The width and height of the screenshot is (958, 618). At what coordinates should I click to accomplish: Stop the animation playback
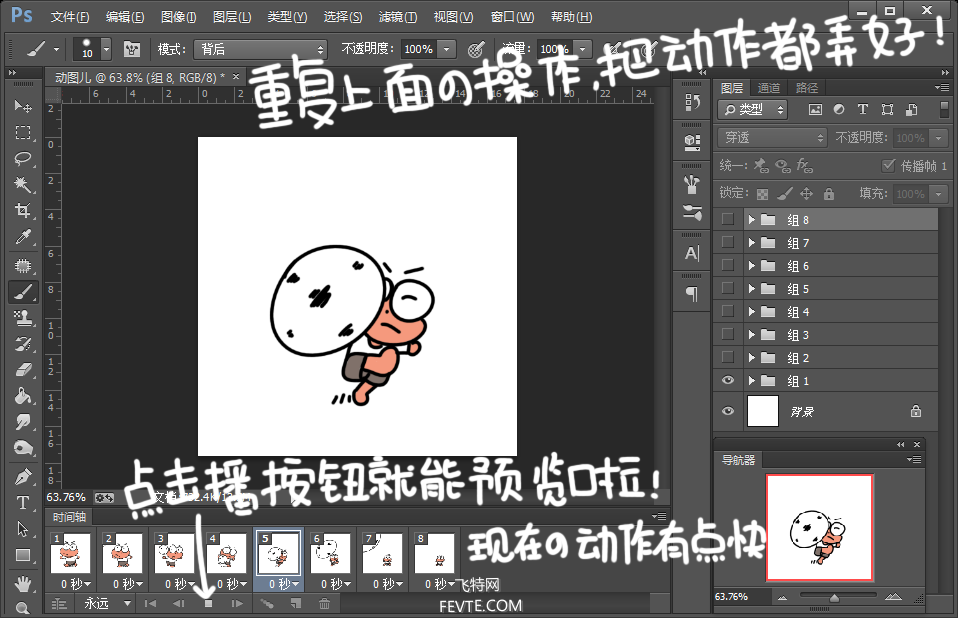(208, 603)
